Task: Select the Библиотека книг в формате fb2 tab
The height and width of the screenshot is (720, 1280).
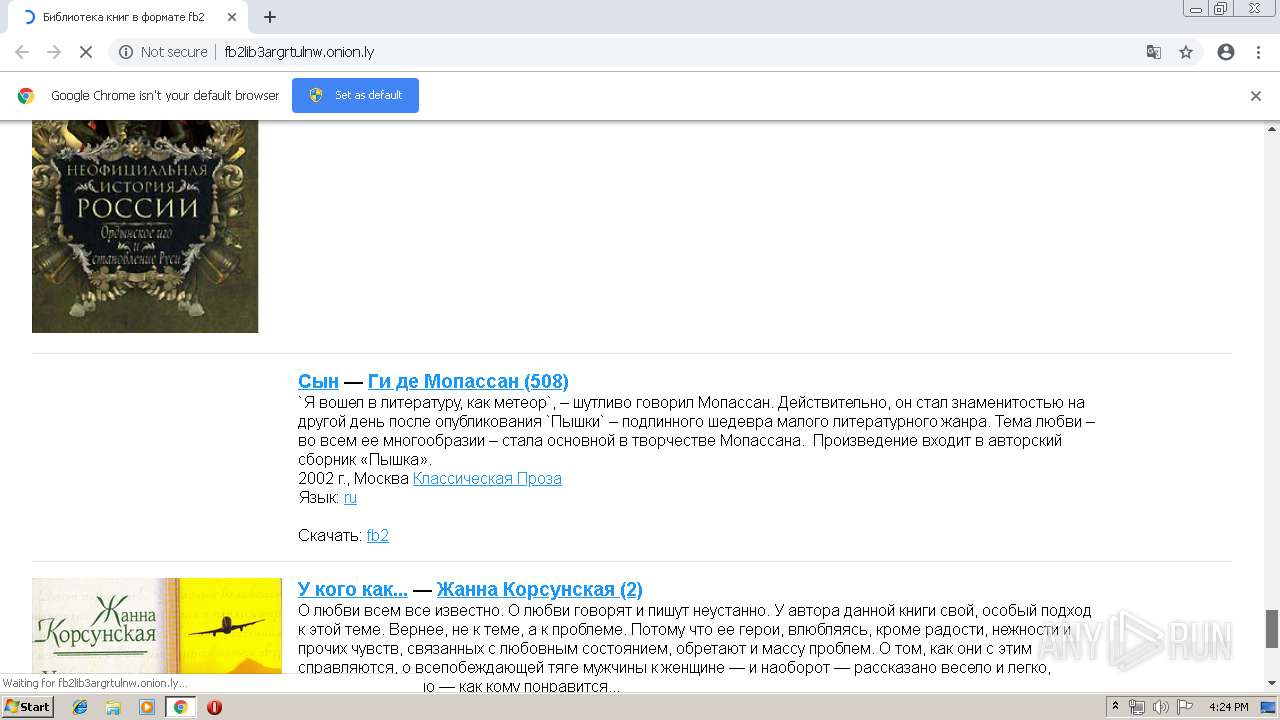Action: coord(128,17)
